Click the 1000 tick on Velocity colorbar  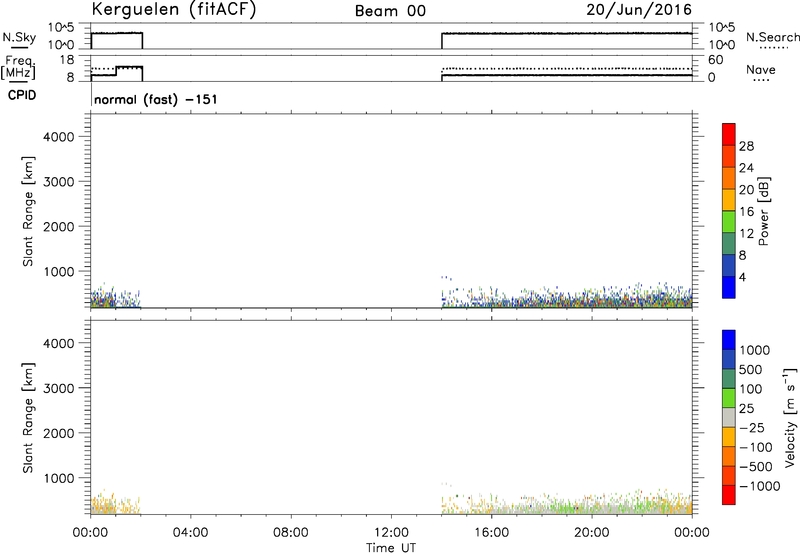(755, 350)
